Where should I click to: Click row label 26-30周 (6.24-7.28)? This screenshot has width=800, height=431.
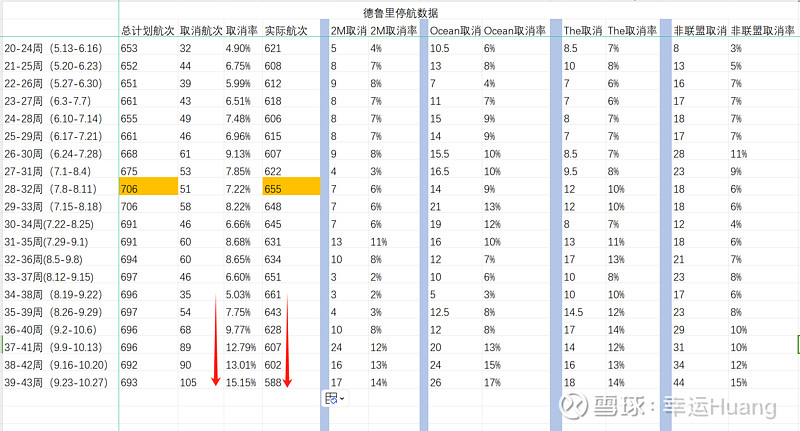[54, 154]
